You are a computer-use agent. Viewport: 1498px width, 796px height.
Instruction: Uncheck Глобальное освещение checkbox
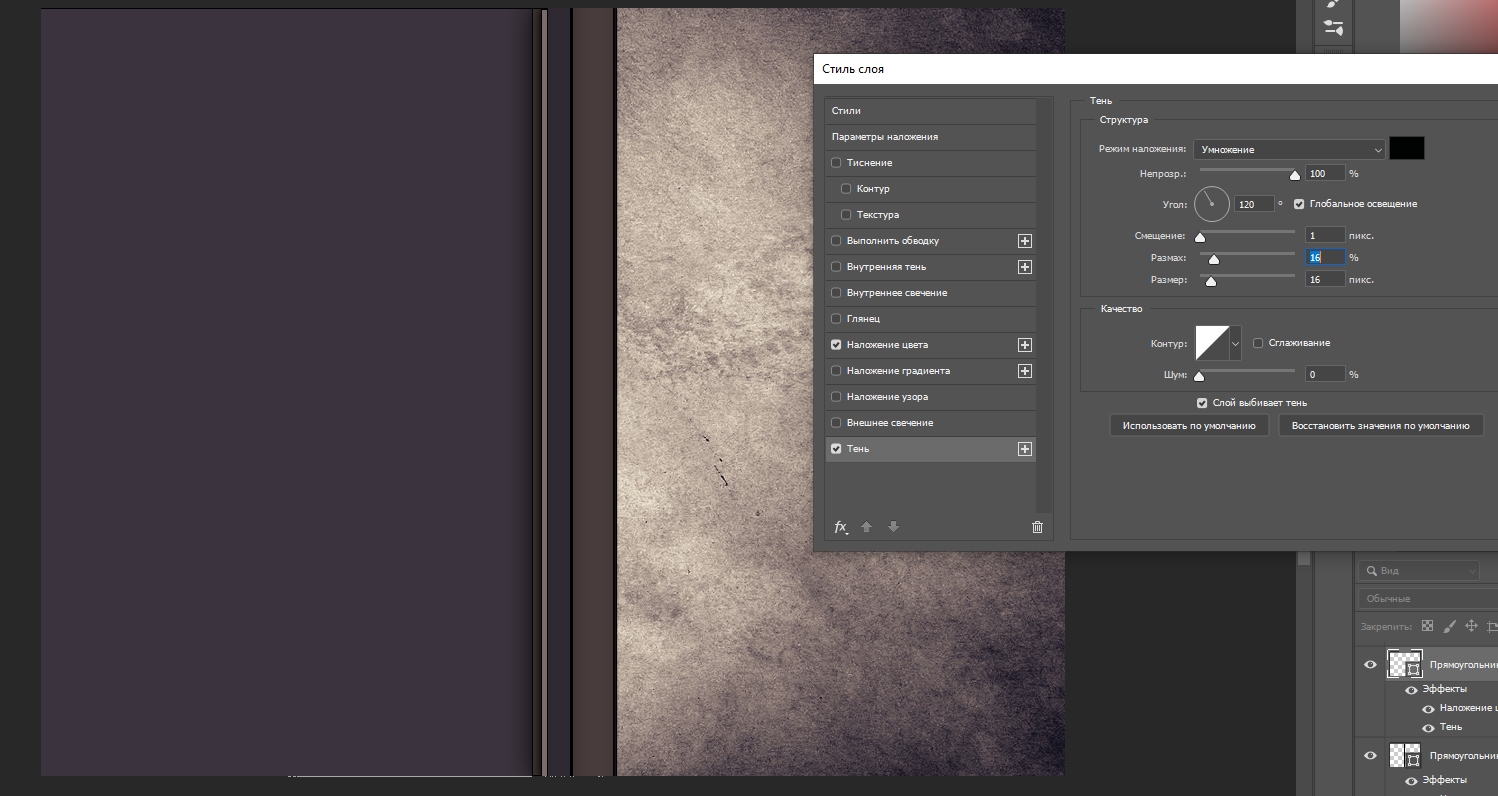pyautogui.click(x=1299, y=204)
